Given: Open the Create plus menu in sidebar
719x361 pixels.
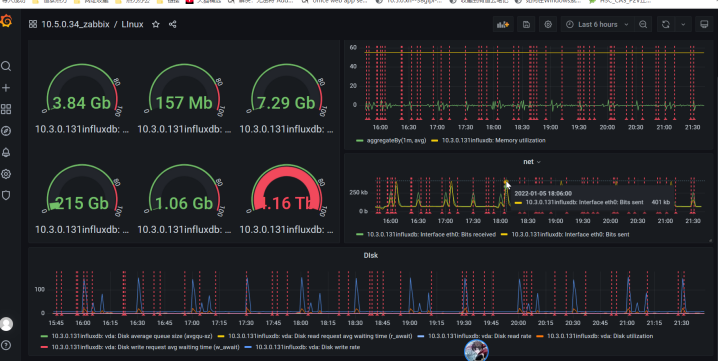Looking at the screenshot, I should pyautogui.click(x=6, y=88).
